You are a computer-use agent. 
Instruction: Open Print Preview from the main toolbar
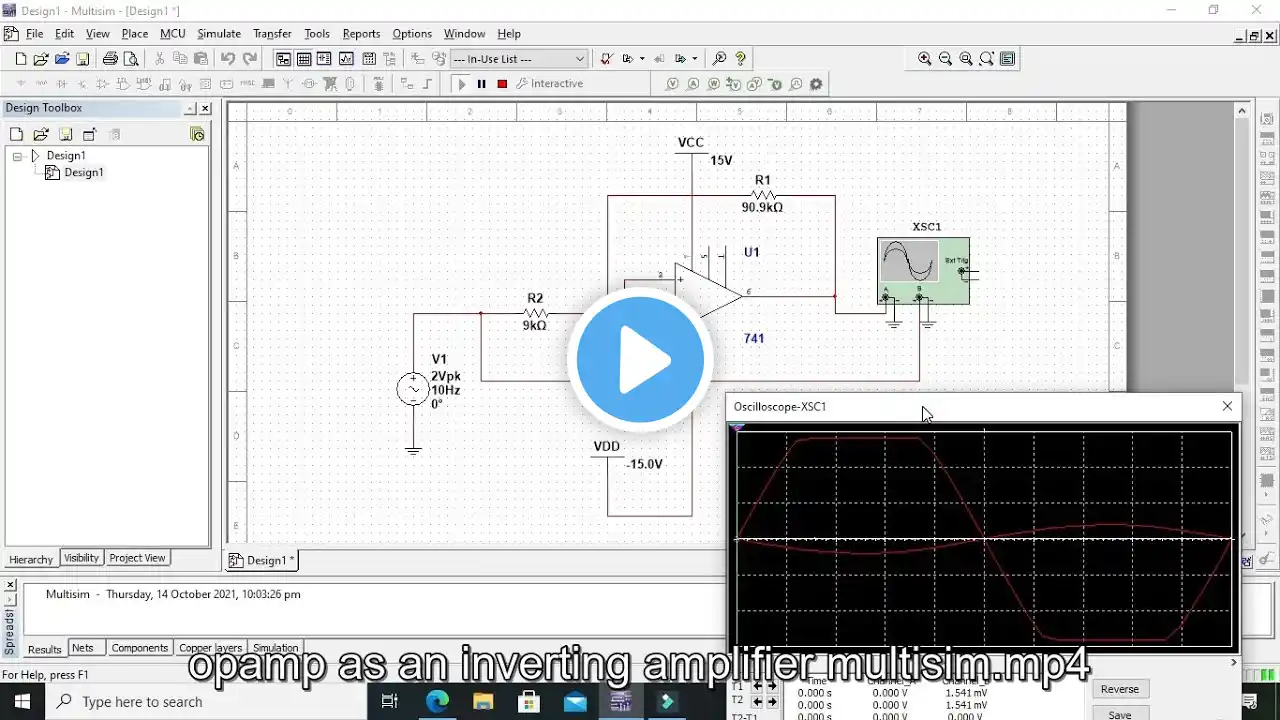click(130, 59)
